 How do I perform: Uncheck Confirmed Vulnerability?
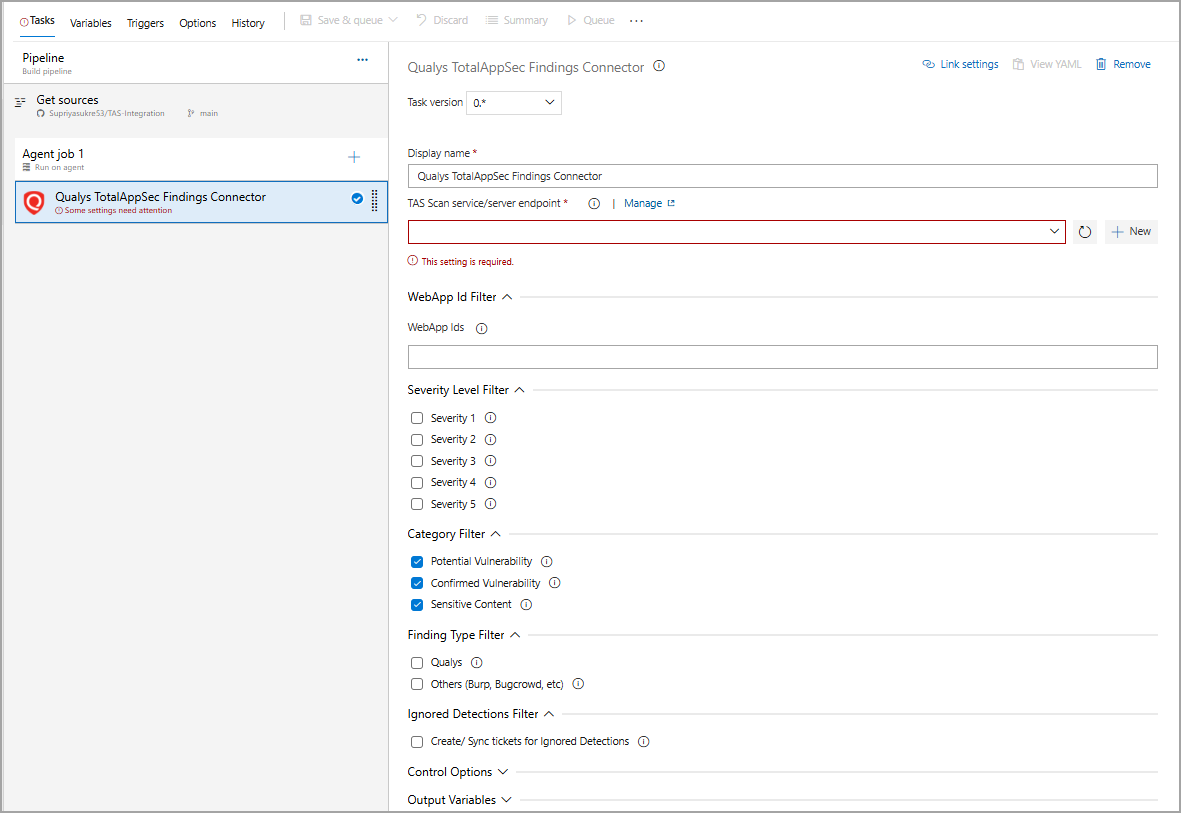pyautogui.click(x=417, y=583)
